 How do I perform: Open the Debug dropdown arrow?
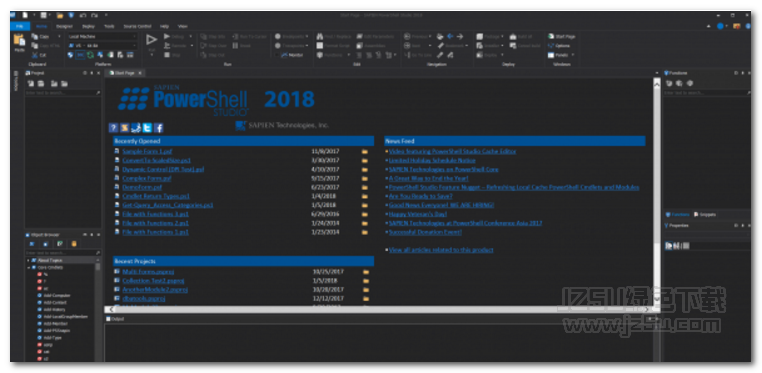(190, 36)
